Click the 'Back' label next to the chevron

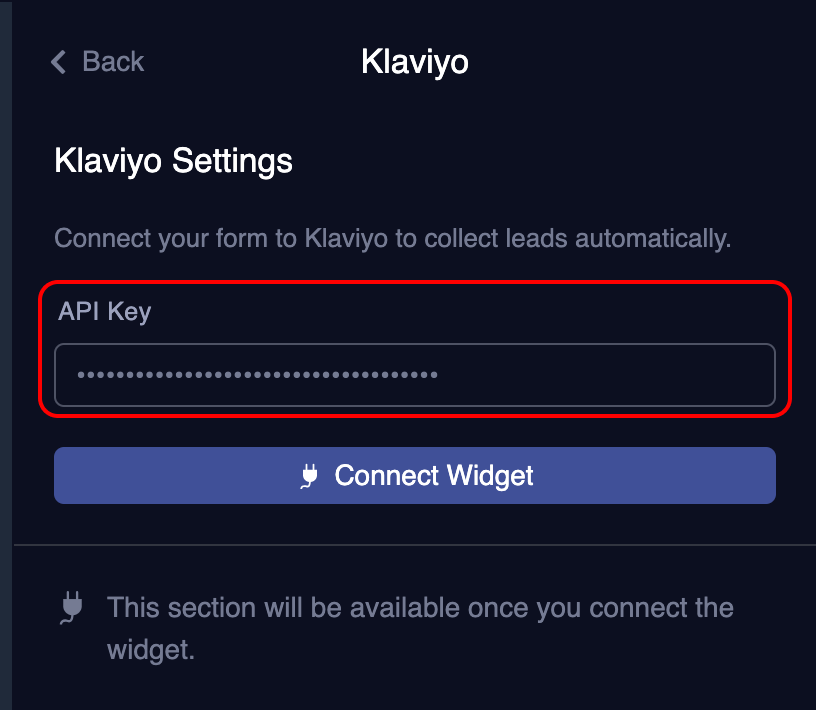(113, 62)
